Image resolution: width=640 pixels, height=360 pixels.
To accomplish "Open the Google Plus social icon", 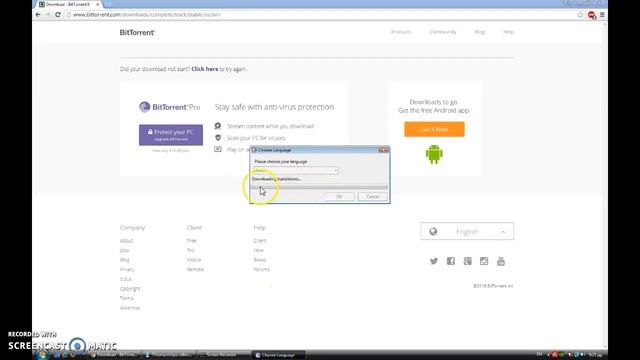I will tap(467, 261).
